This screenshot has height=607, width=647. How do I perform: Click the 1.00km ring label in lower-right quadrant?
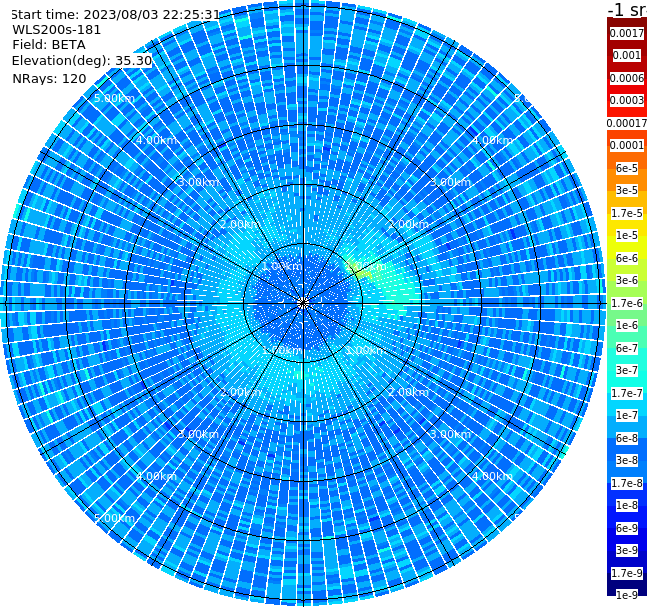pyautogui.click(x=366, y=350)
